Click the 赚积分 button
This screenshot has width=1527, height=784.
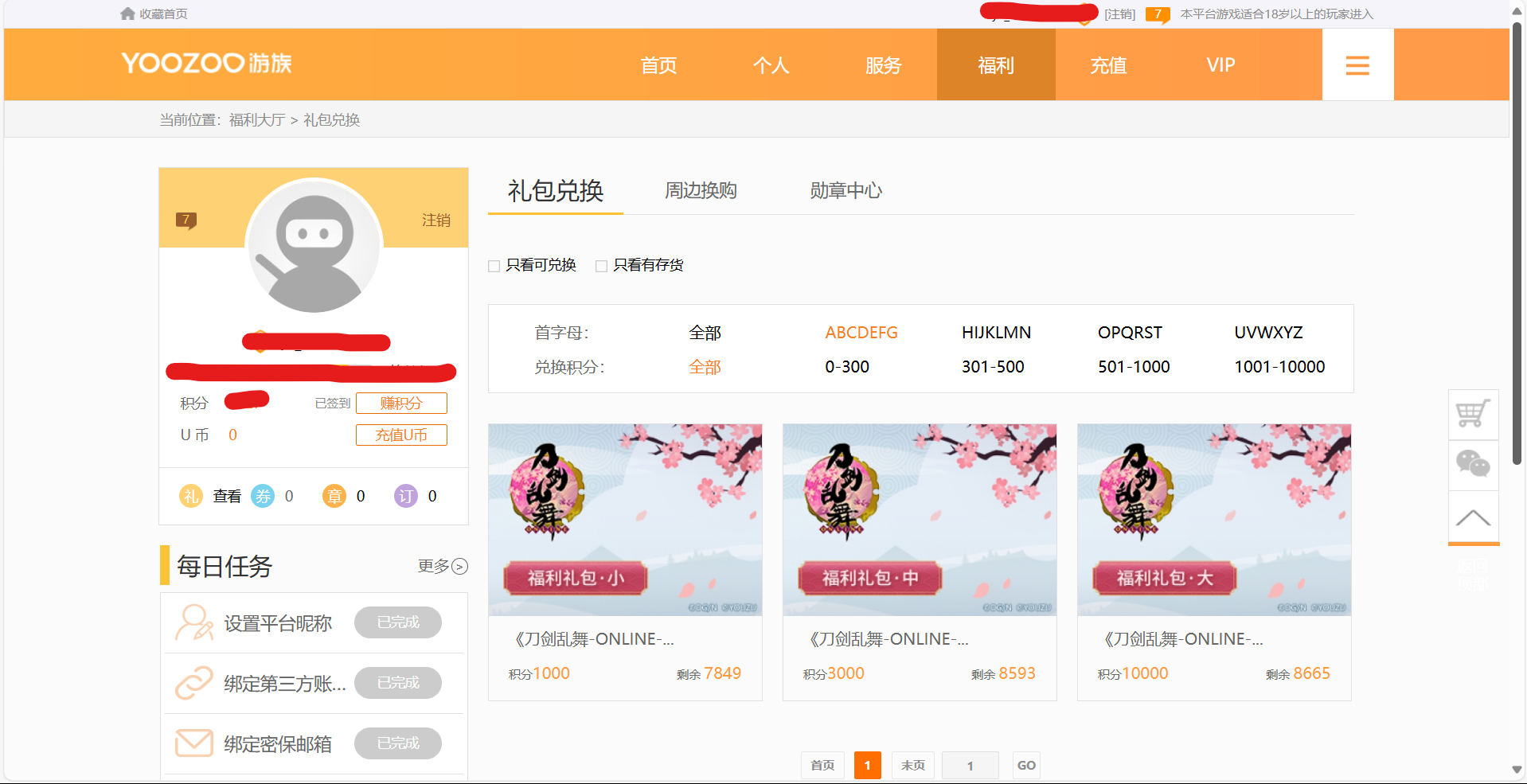(401, 404)
